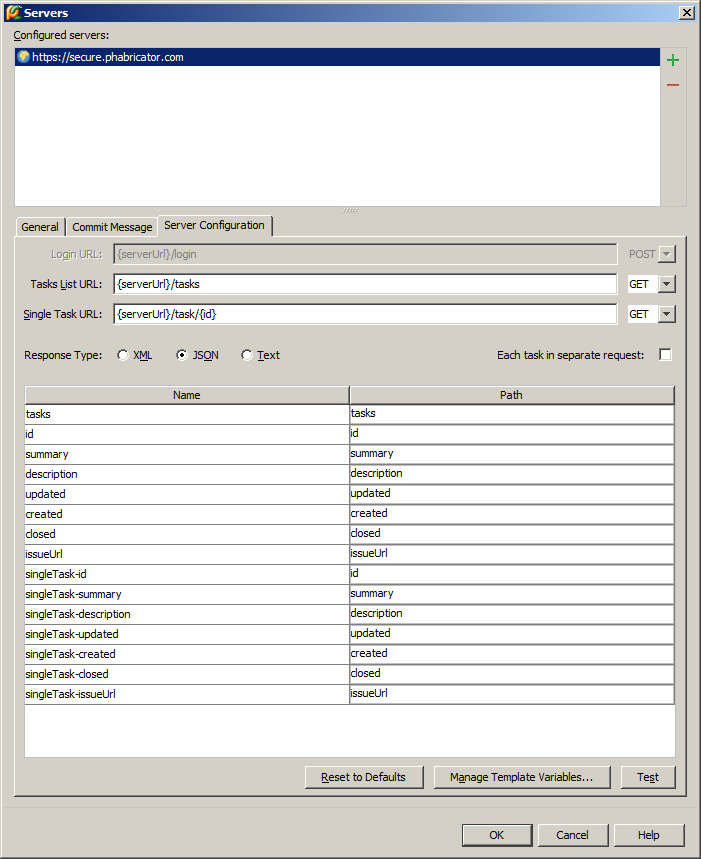The image size is (701, 859).
Task: Select the singleTask-created Name cell
Action: [x=187, y=654]
